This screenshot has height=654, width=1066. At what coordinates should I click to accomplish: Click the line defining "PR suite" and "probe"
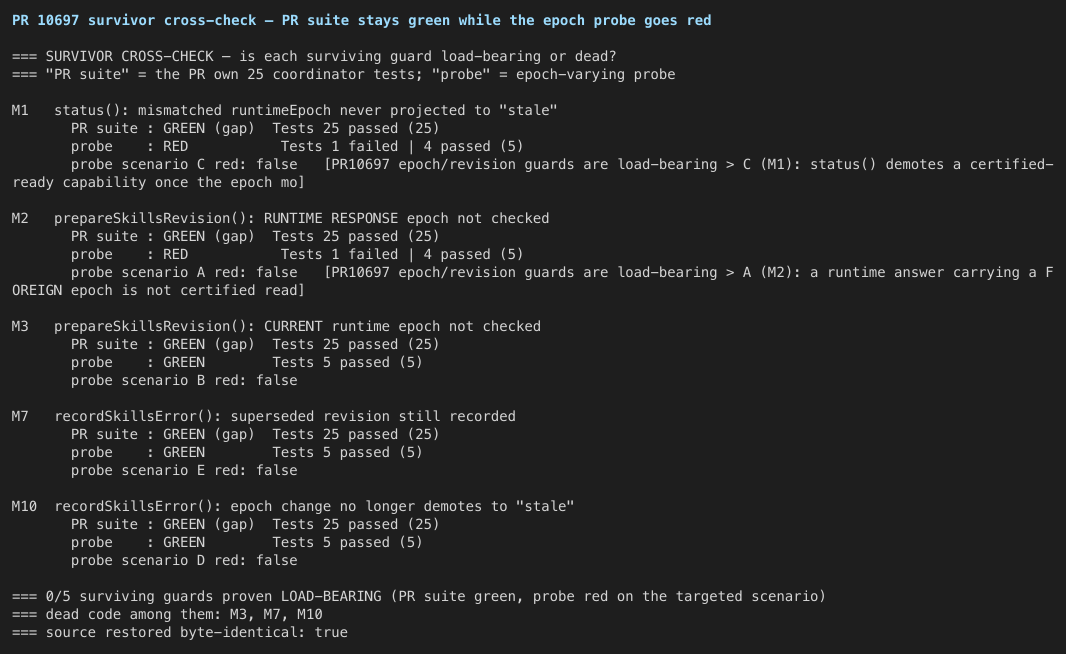tap(344, 74)
